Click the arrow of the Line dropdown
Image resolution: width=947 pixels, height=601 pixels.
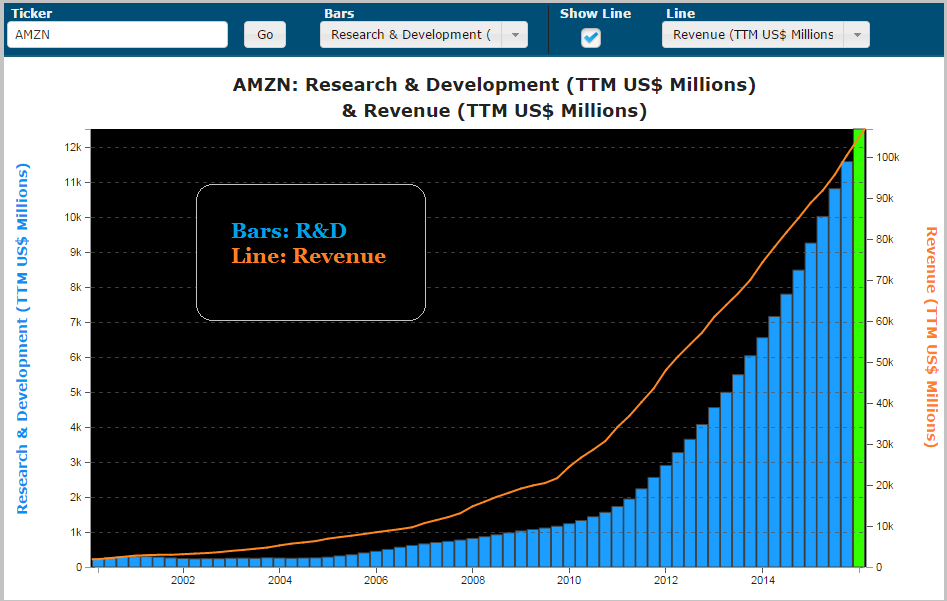pyautogui.click(x=857, y=34)
